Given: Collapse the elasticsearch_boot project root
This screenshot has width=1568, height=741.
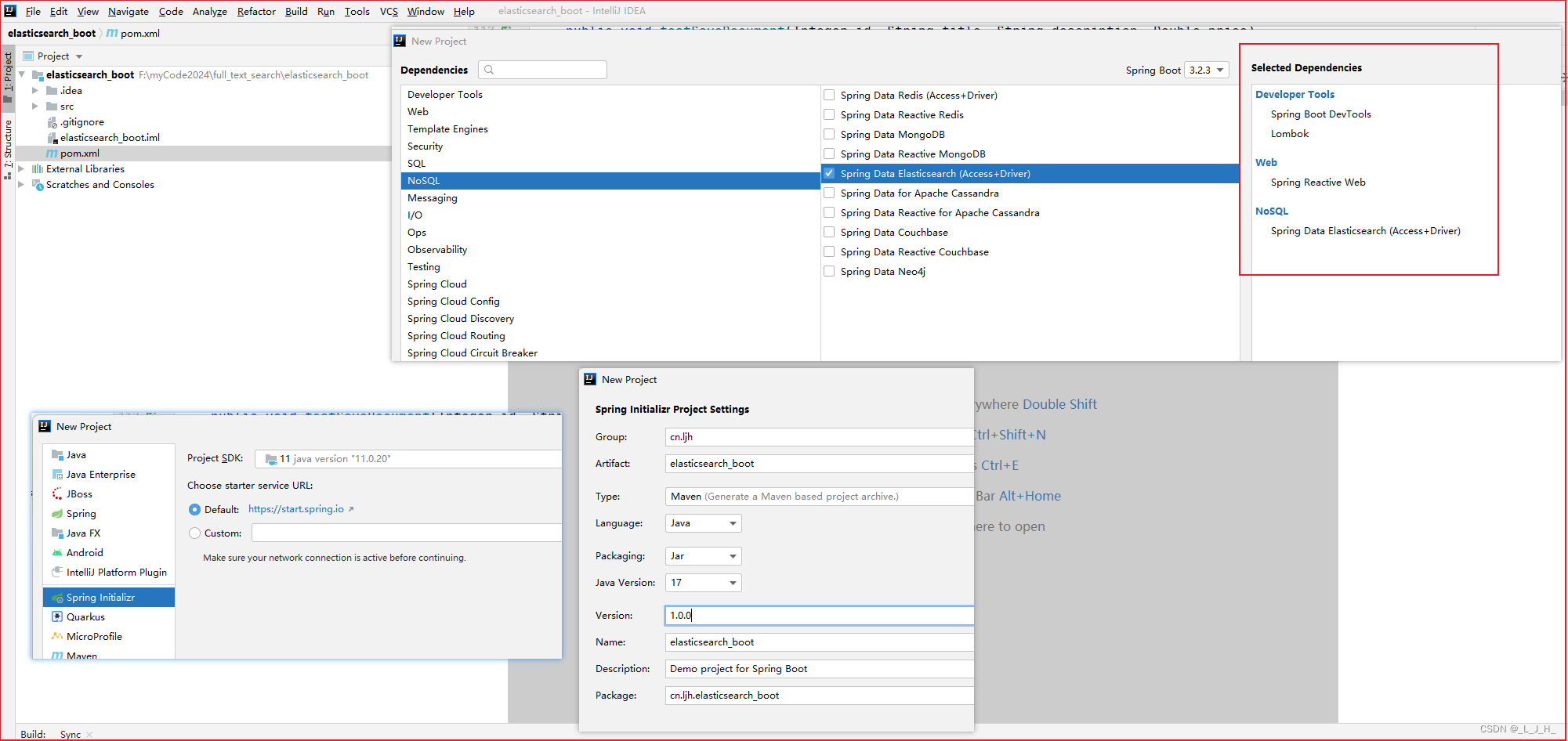Looking at the screenshot, I should (22, 74).
